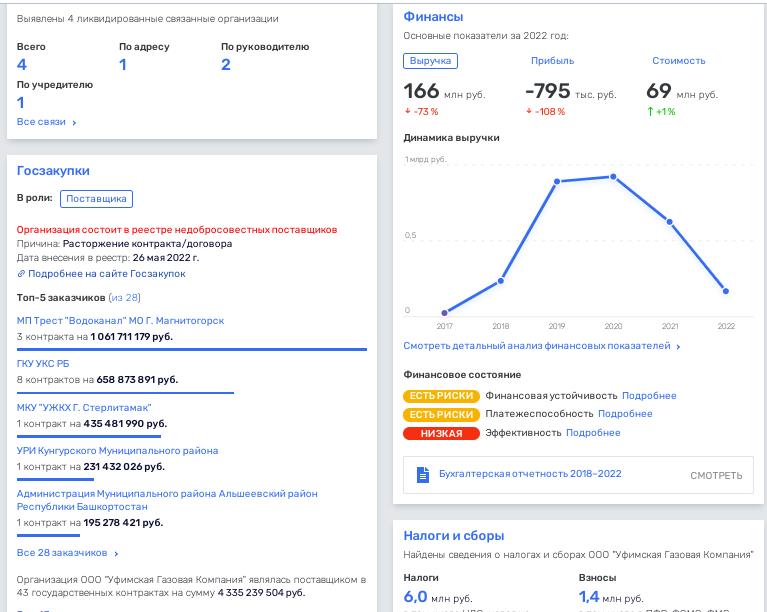Click the По руководителю count 2
Screen dimensions: 767x612
226,65
